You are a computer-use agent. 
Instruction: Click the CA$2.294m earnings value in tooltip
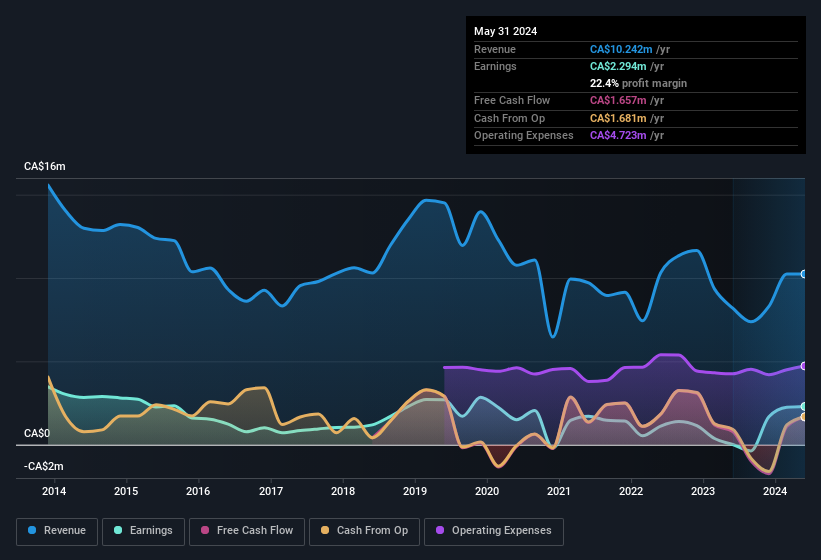pos(618,66)
